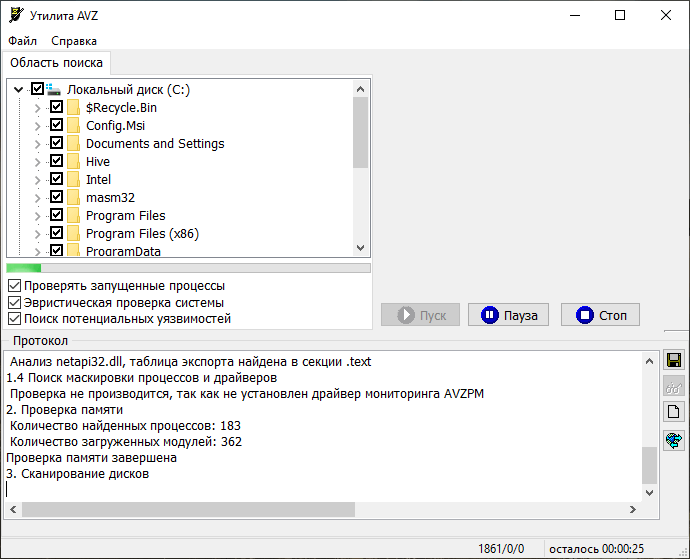Toggle 'Эвристическая проверка системы' checkbox

pyautogui.click(x=14, y=303)
